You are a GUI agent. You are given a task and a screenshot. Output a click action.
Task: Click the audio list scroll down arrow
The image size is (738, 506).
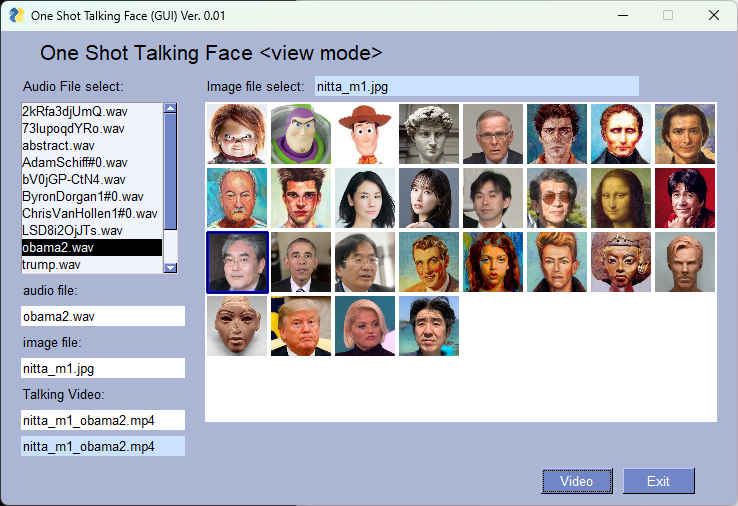click(x=170, y=267)
